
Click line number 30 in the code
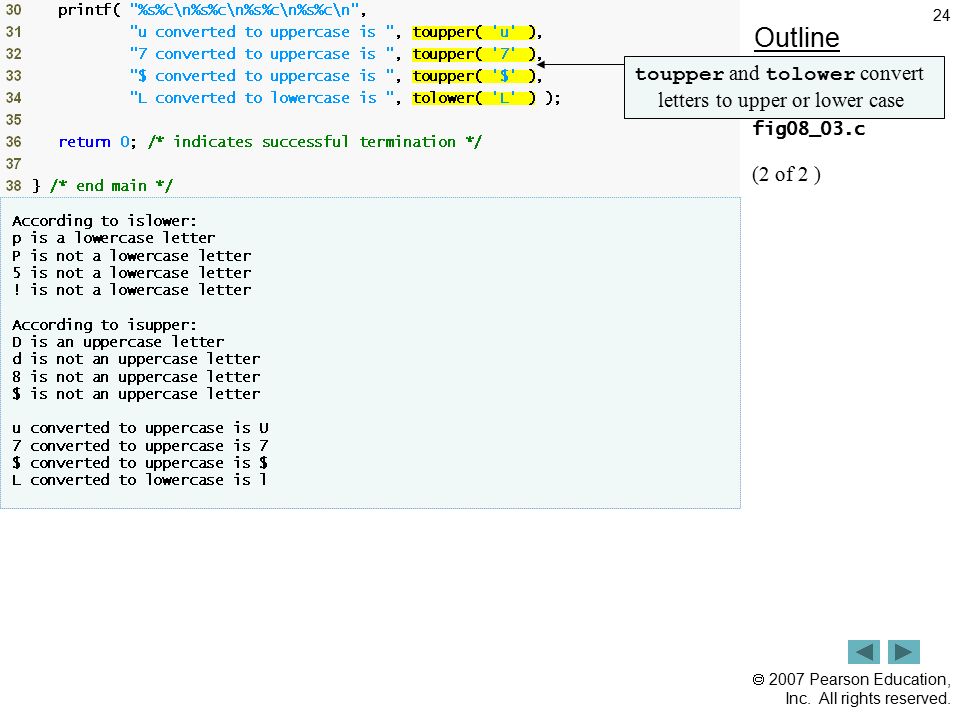point(13,10)
